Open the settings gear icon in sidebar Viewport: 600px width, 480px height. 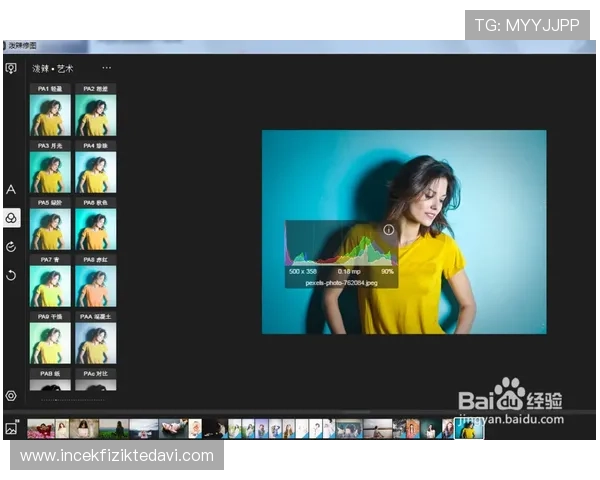(x=11, y=396)
